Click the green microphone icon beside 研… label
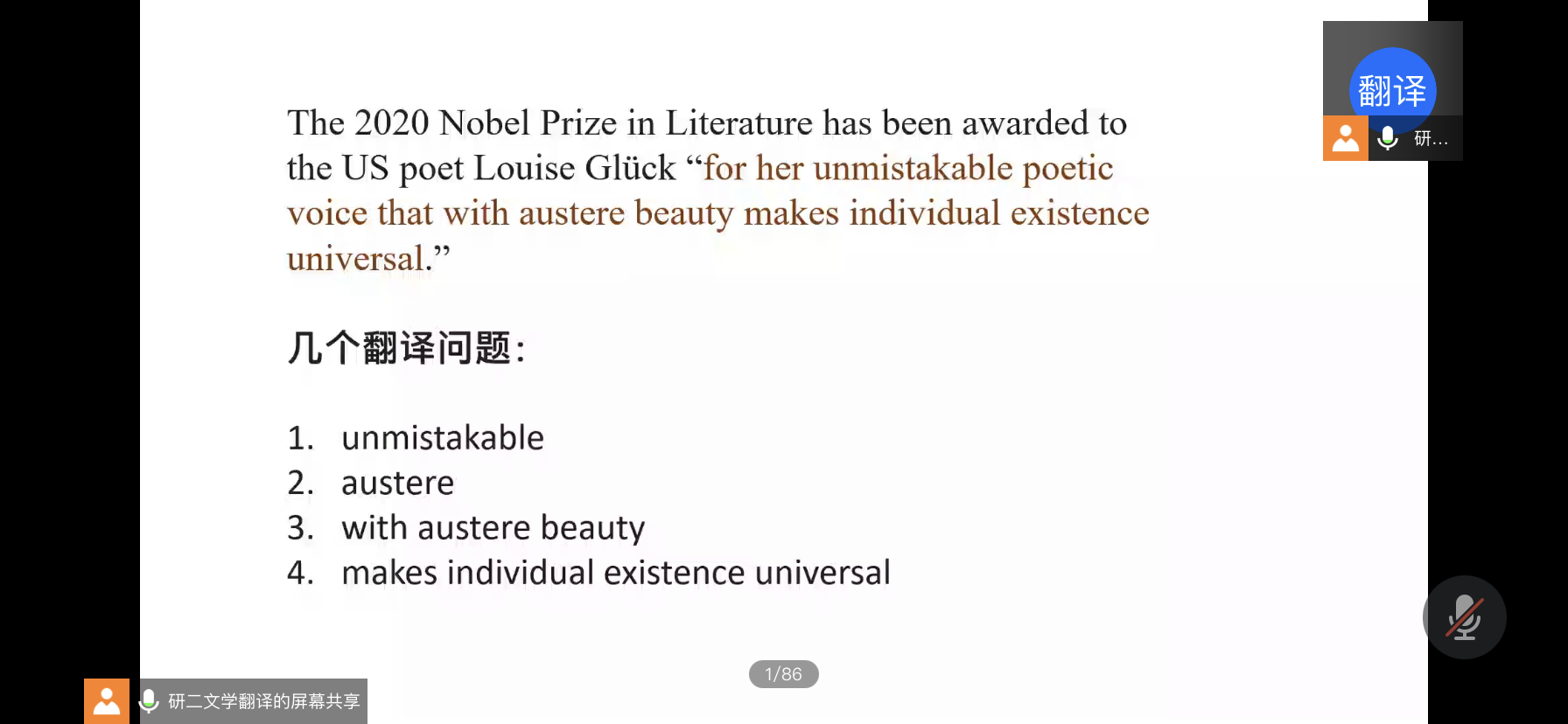Image resolution: width=1568 pixels, height=724 pixels. click(x=1387, y=138)
